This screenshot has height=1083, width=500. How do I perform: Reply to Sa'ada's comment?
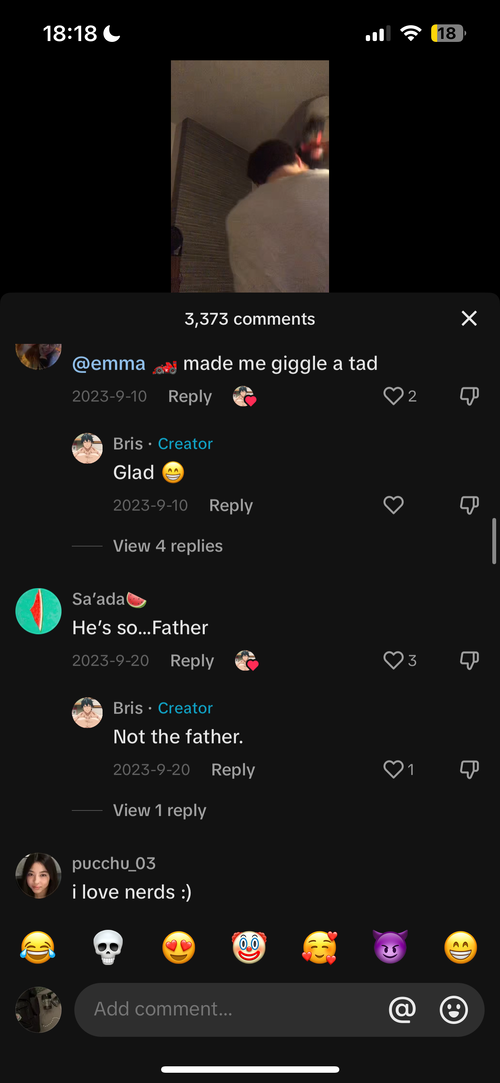[192, 661]
